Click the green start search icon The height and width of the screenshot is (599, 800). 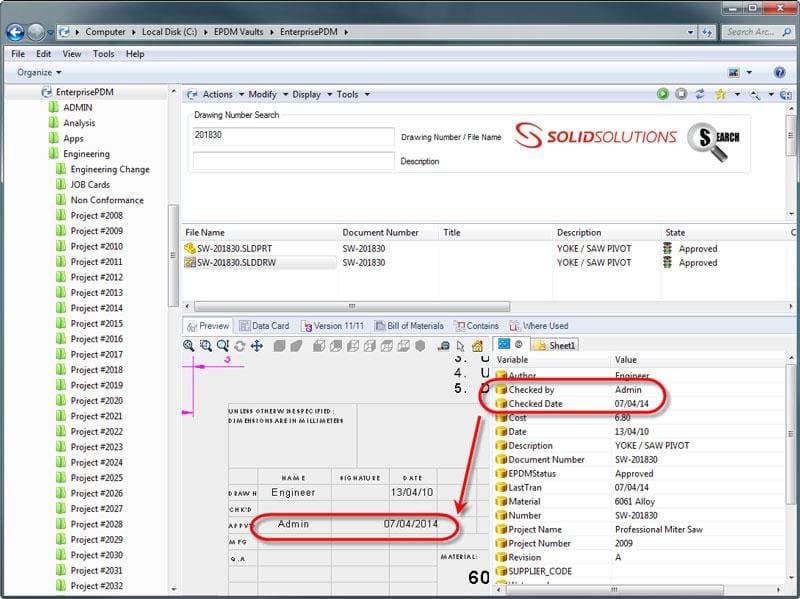pyautogui.click(x=662, y=94)
